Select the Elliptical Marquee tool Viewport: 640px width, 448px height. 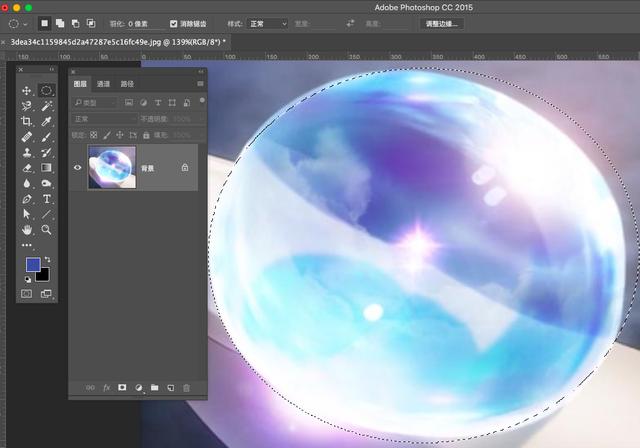(46, 90)
